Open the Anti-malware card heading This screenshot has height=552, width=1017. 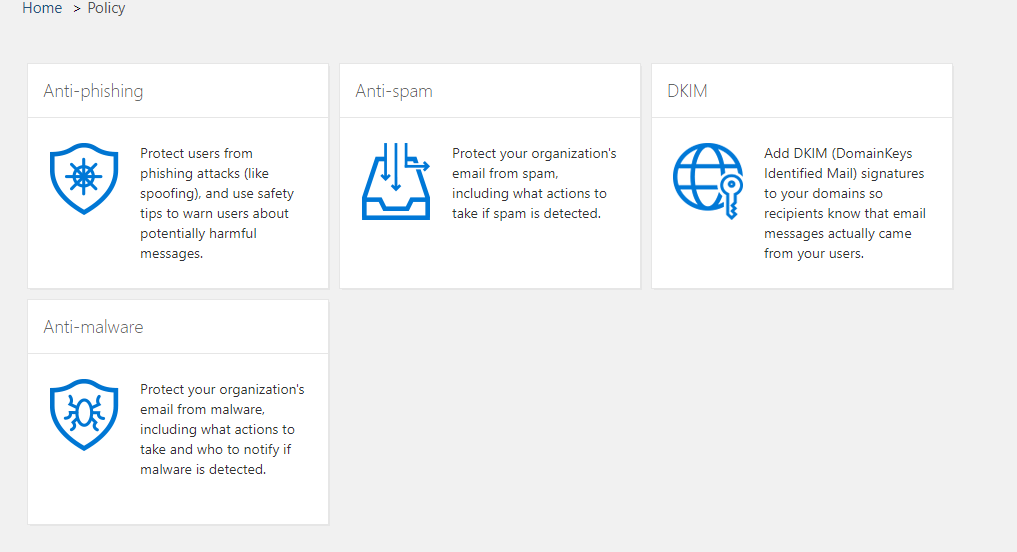click(93, 327)
